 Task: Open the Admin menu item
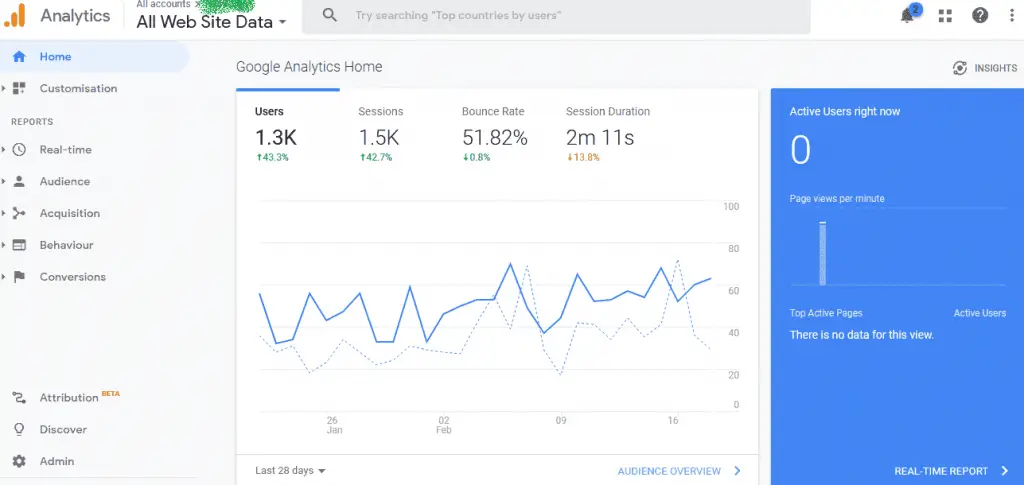[x=57, y=462]
